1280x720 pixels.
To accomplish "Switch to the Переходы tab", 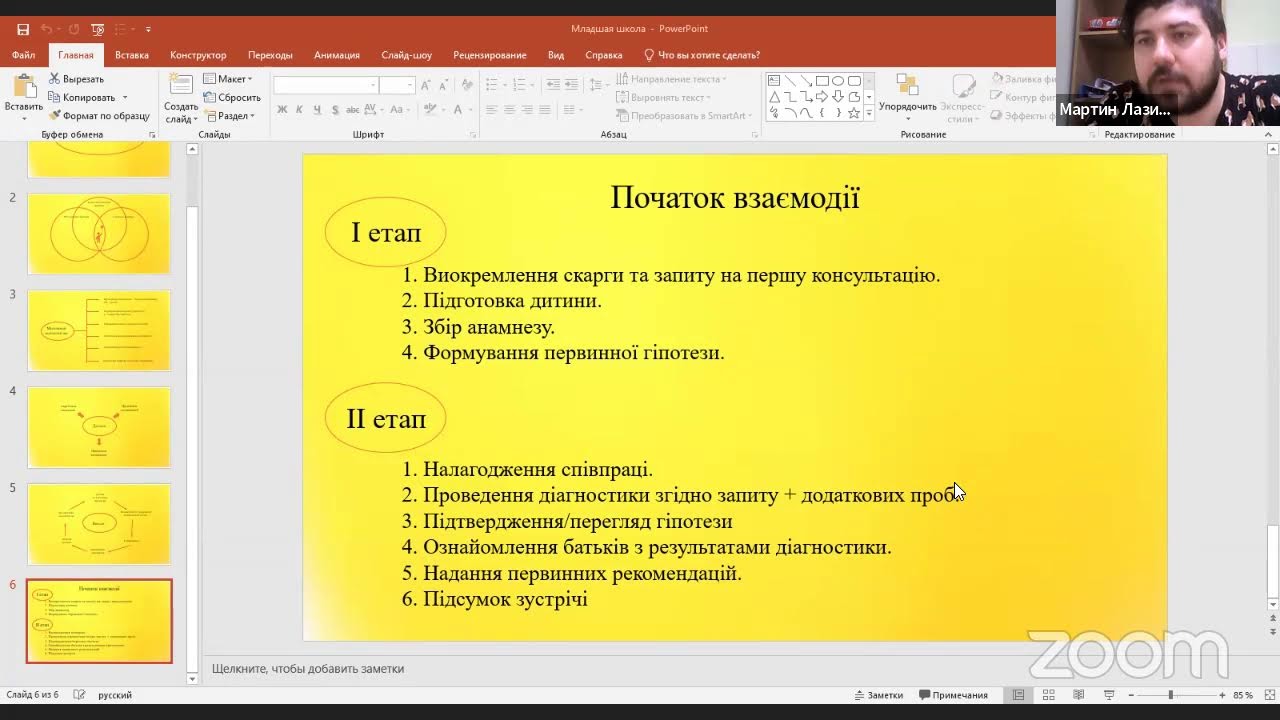I will tap(270, 55).
